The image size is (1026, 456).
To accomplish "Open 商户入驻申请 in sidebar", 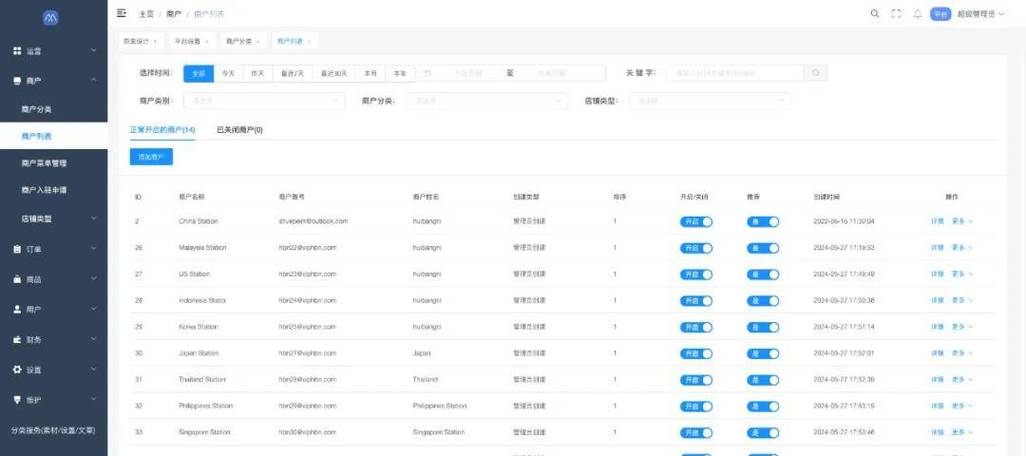I will coord(44,190).
